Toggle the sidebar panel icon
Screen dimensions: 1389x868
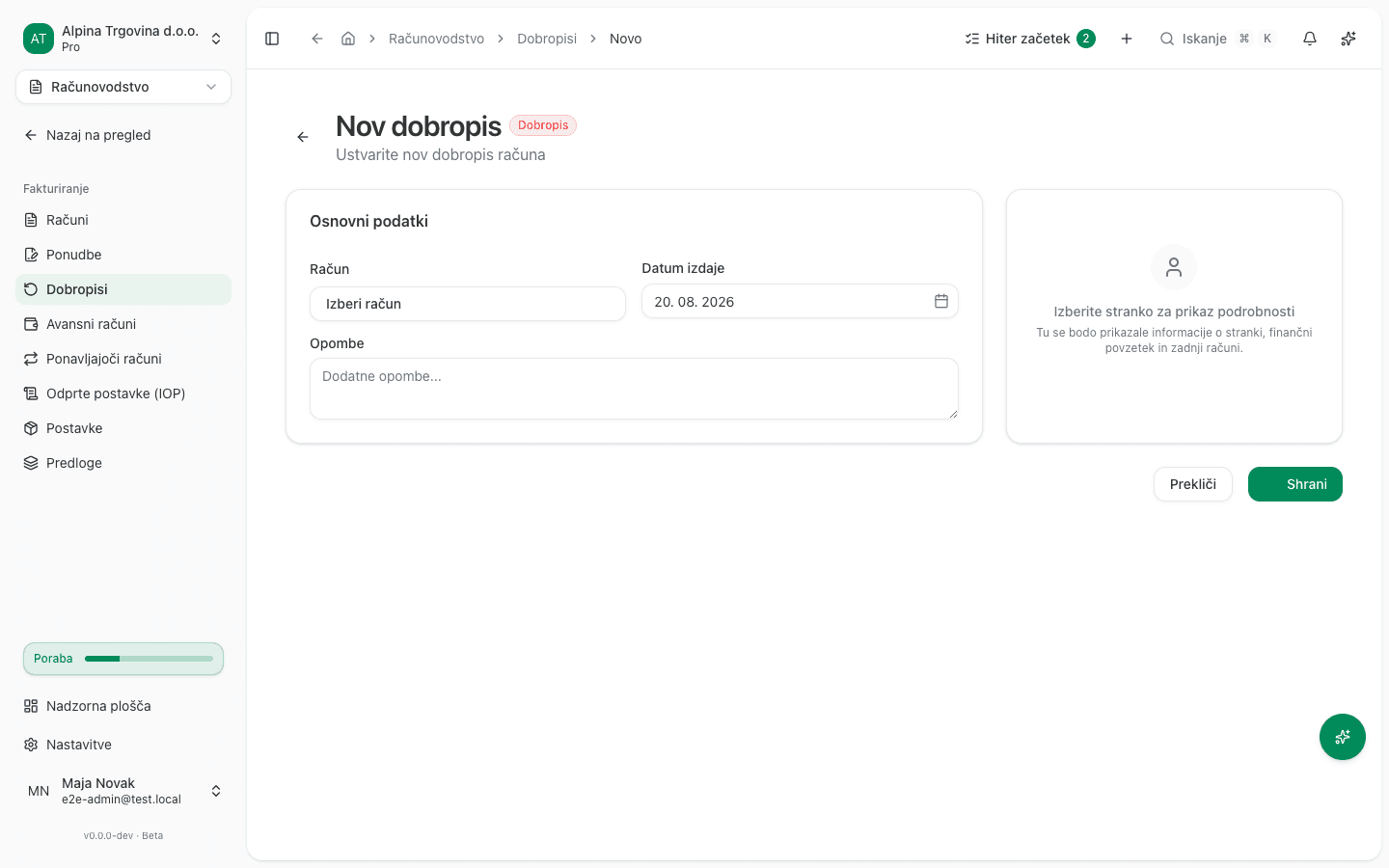[x=272, y=39]
